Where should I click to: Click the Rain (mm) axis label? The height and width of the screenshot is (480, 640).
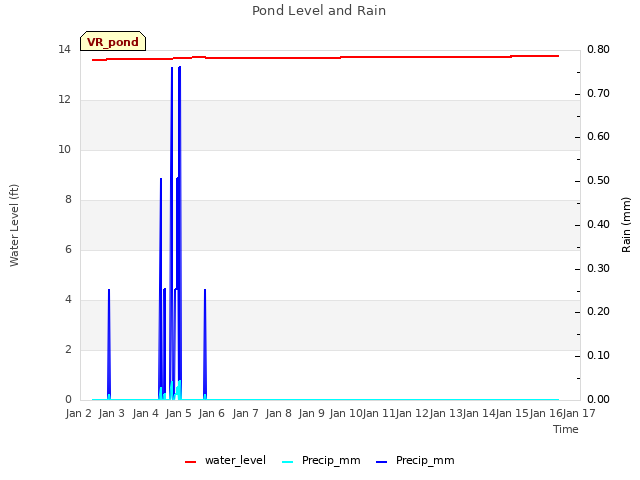[x=626, y=225]
